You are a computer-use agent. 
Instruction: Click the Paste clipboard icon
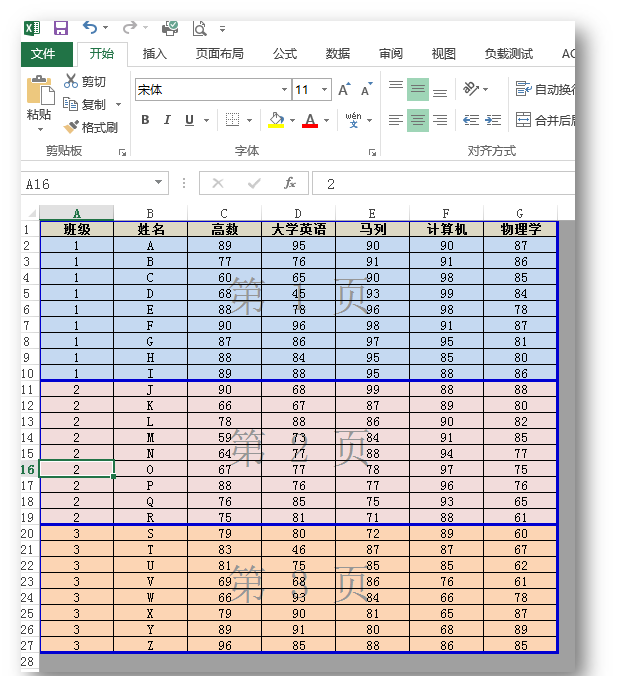[x=40, y=90]
